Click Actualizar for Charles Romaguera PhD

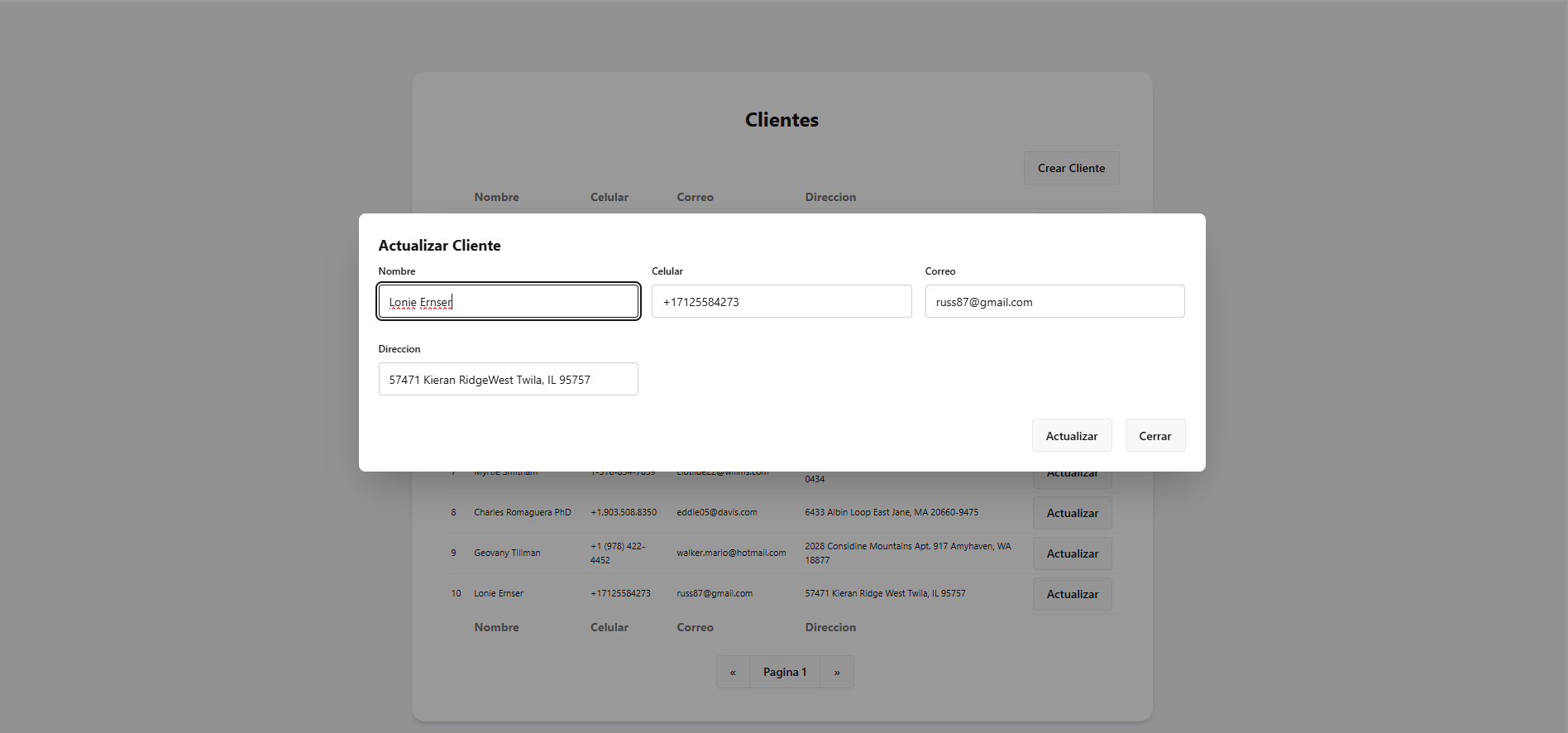1072,513
